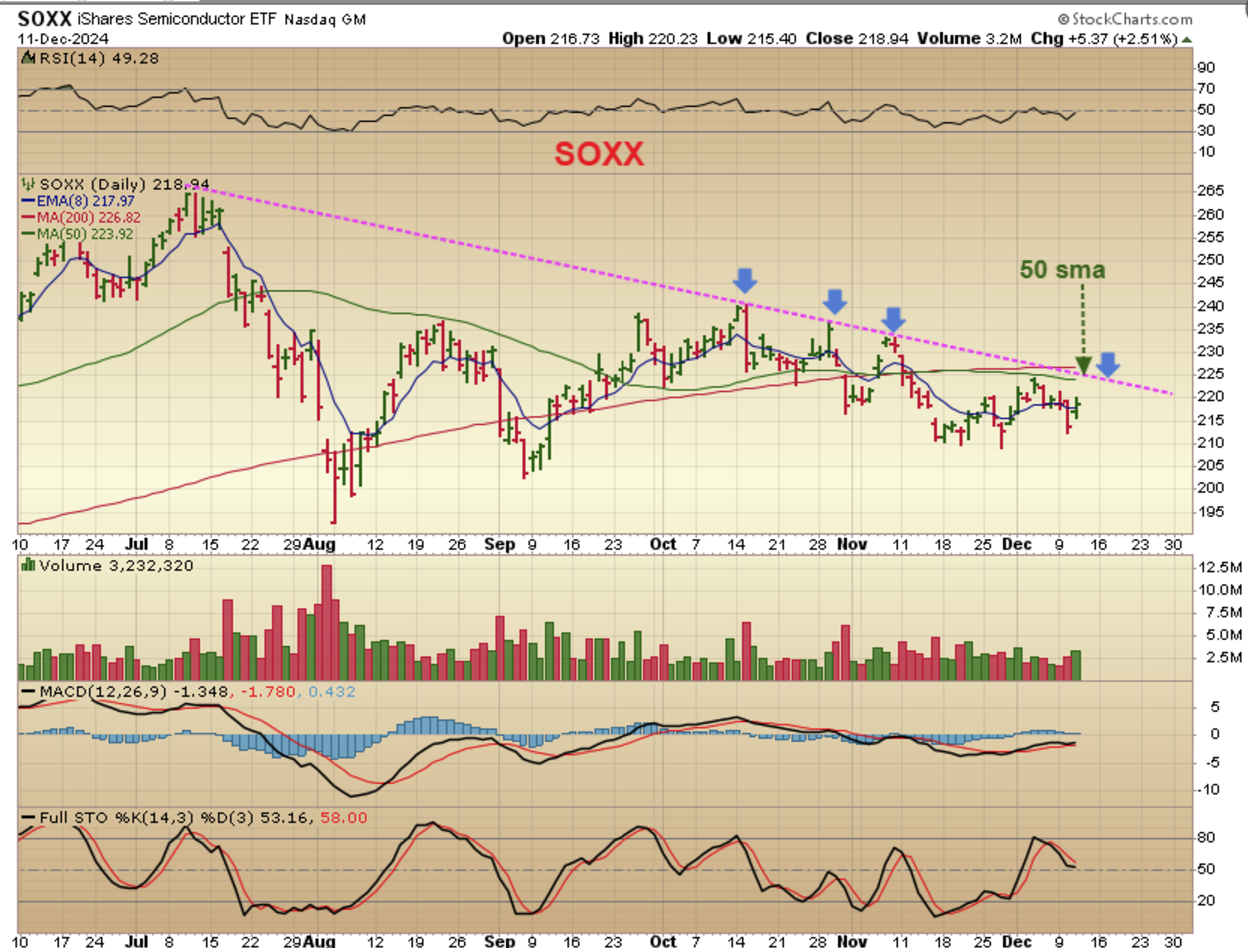Click the 70 level on RSI scale
The height and width of the screenshot is (948, 1248).
pyautogui.click(x=1206, y=89)
